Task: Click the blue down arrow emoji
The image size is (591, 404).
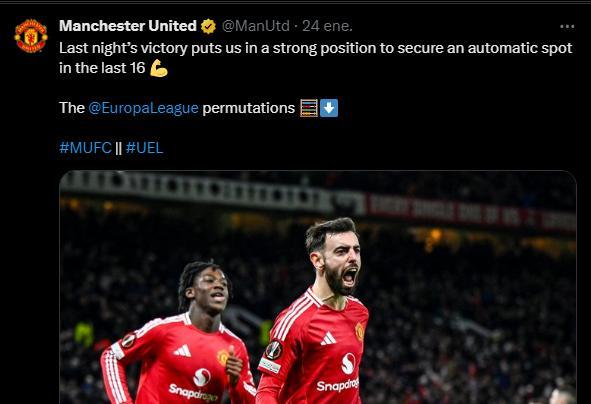Action: (x=329, y=108)
